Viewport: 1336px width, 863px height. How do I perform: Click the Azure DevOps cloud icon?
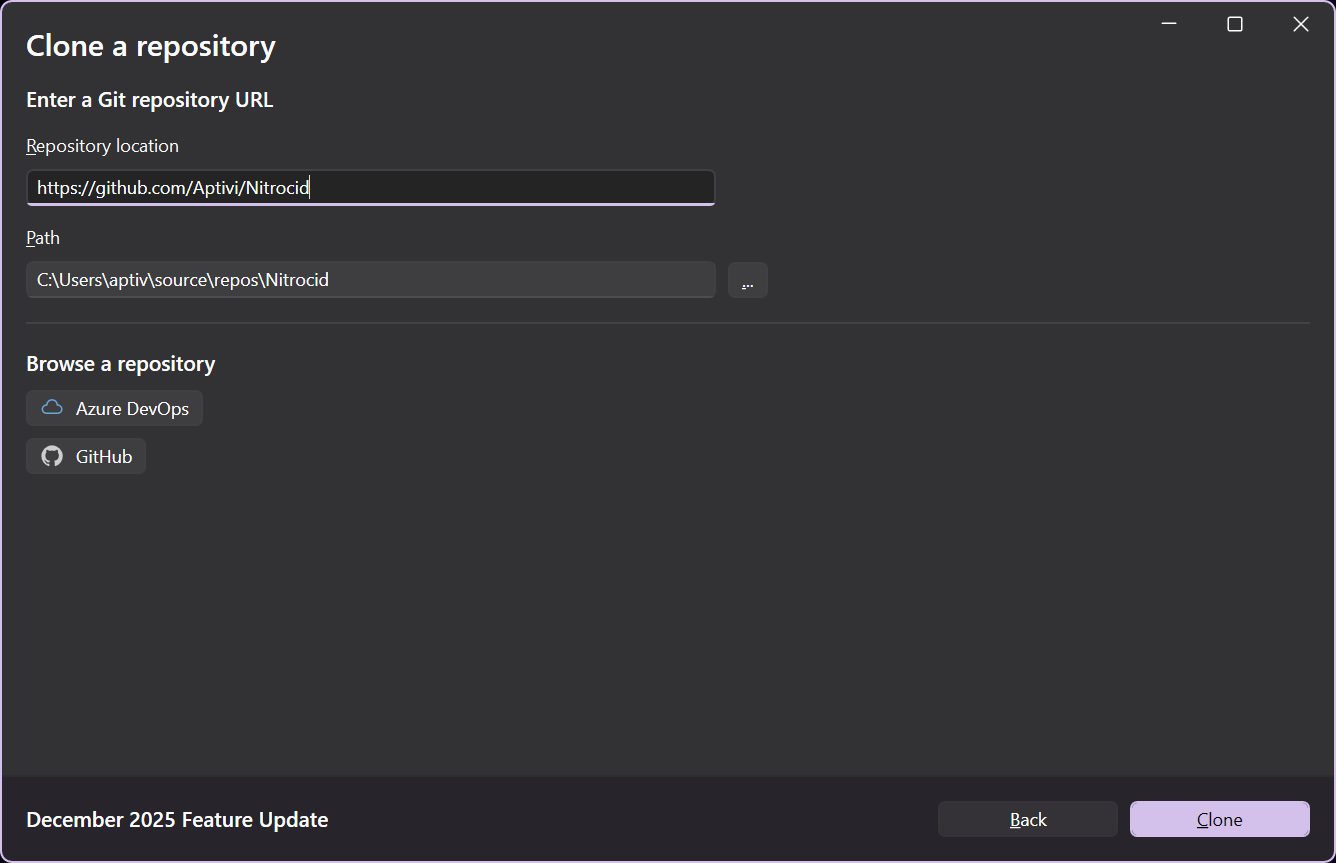click(52, 408)
